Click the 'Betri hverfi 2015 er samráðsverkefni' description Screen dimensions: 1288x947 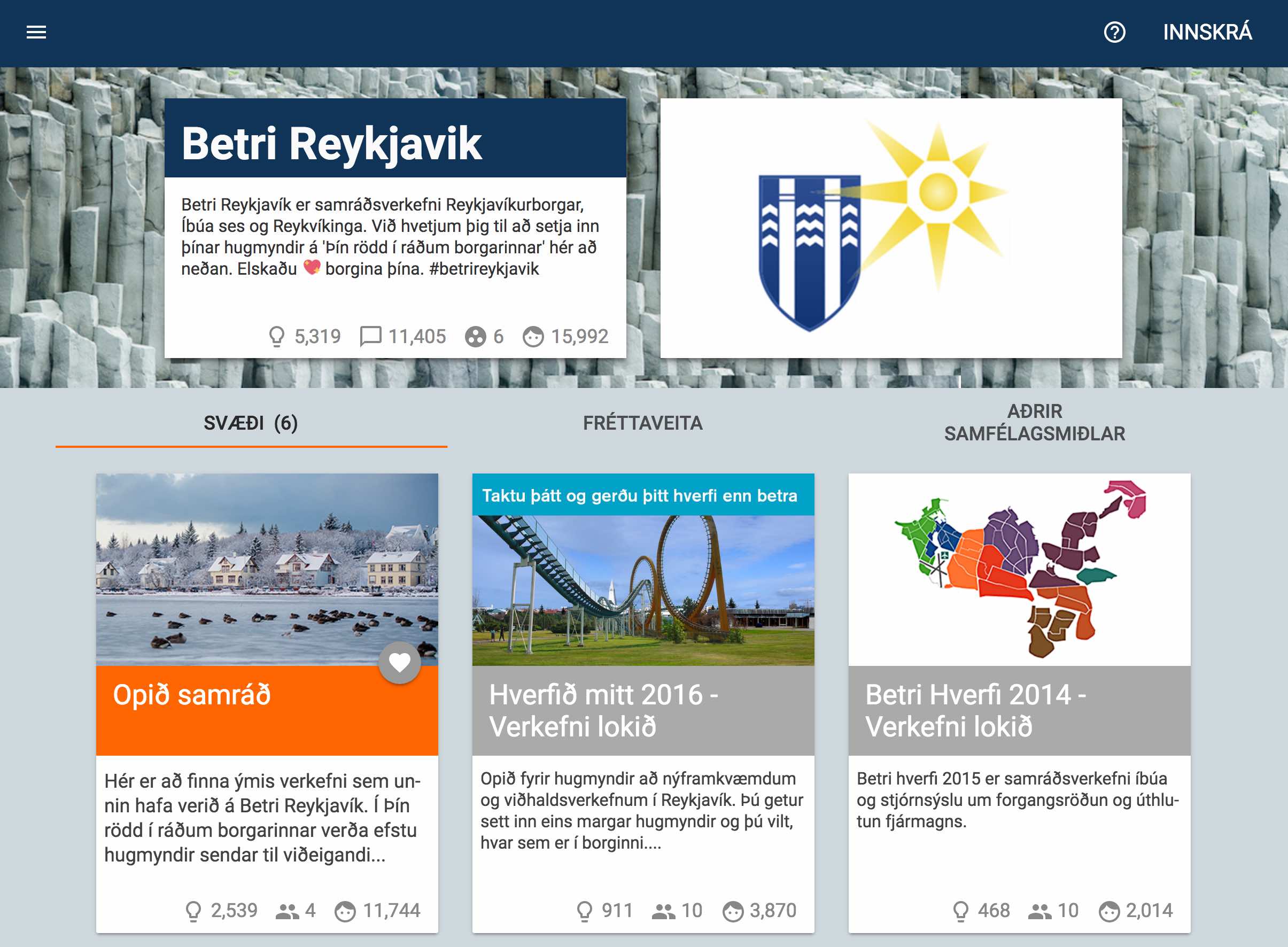click(1018, 799)
